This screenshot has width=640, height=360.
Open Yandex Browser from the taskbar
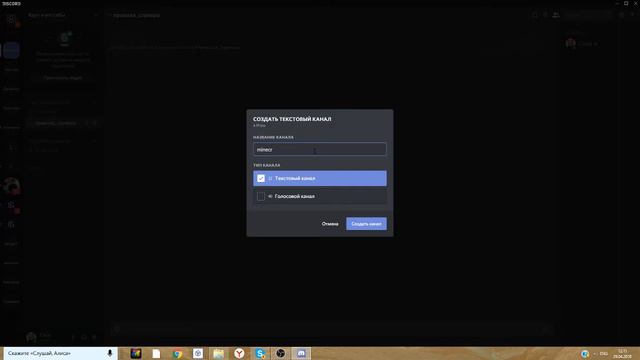point(239,353)
